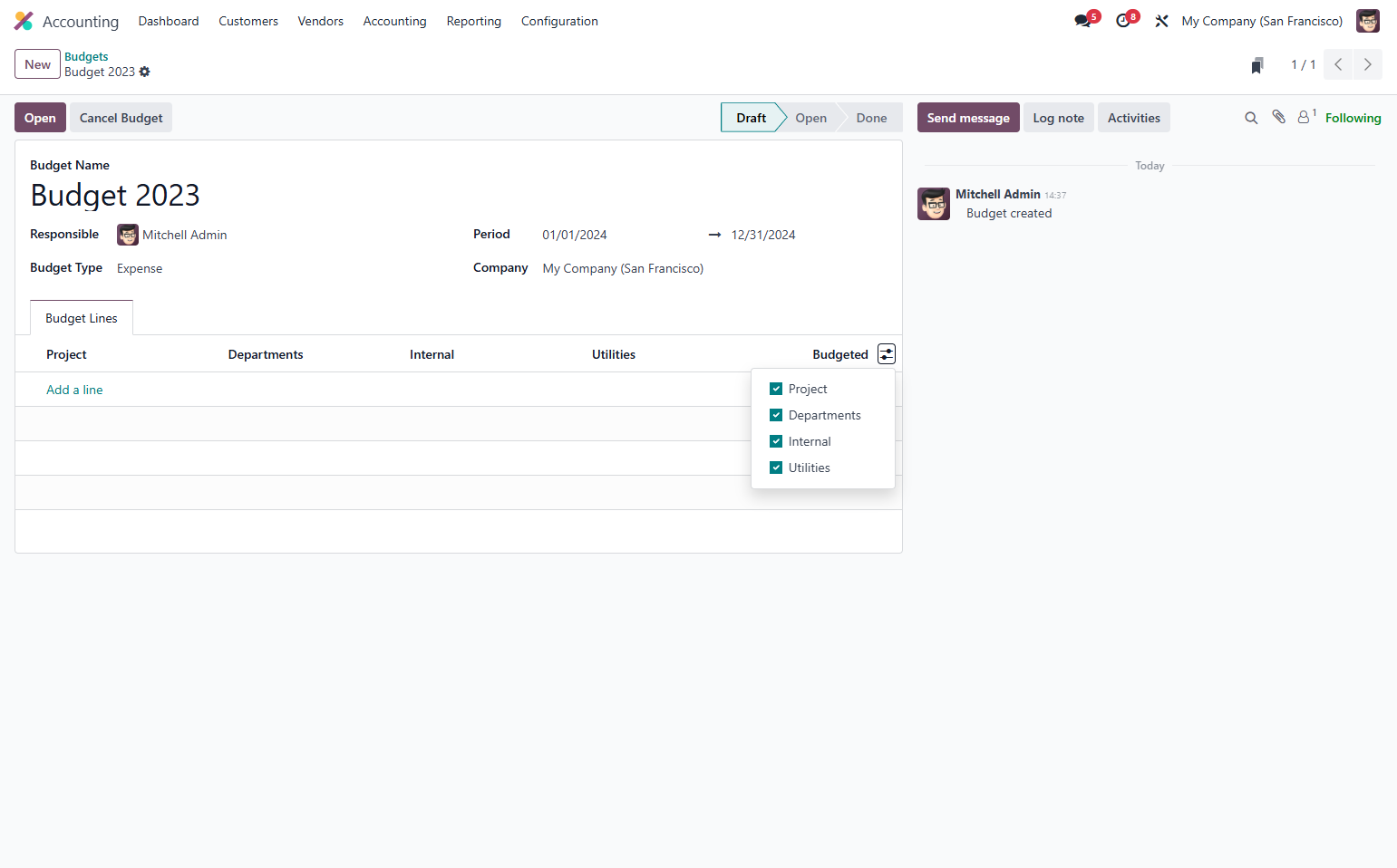The height and width of the screenshot is (868, 1397).
Task: Open the activities clock icon
Action: click(1123, 21)
